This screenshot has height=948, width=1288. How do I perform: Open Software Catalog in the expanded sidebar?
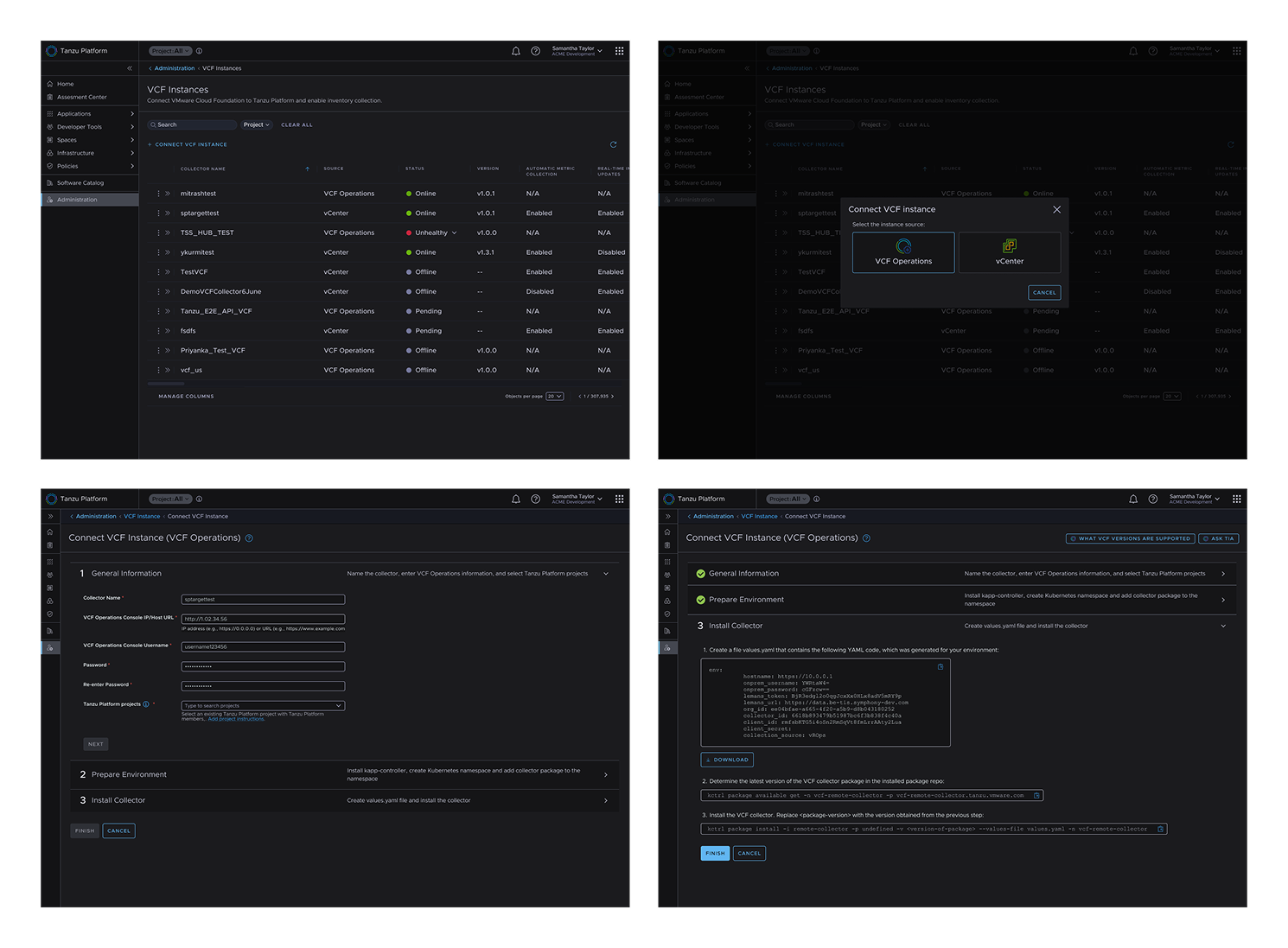(x=90, y=183)
